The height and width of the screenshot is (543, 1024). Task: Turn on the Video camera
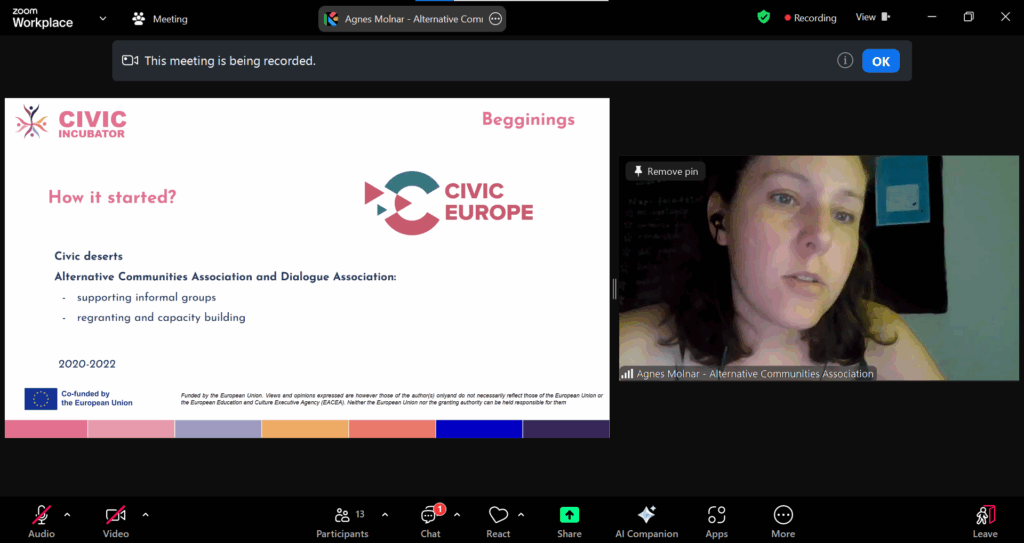tap(115, 520)
